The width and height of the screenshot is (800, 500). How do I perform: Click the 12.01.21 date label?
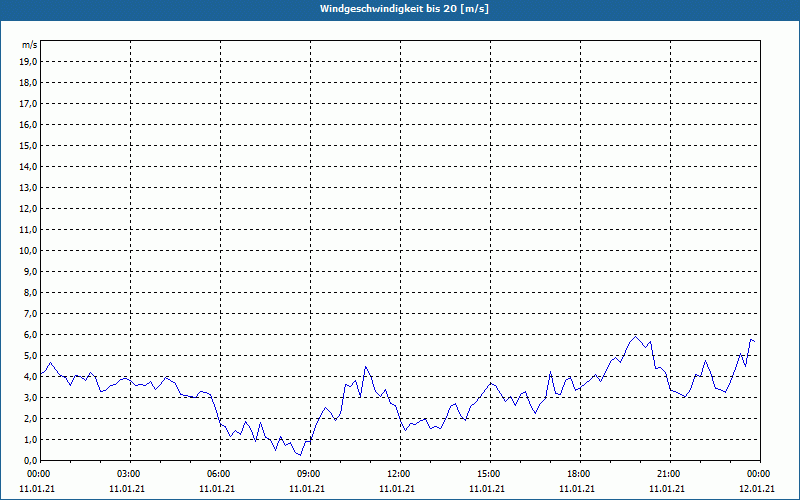(x=757, y=488)
